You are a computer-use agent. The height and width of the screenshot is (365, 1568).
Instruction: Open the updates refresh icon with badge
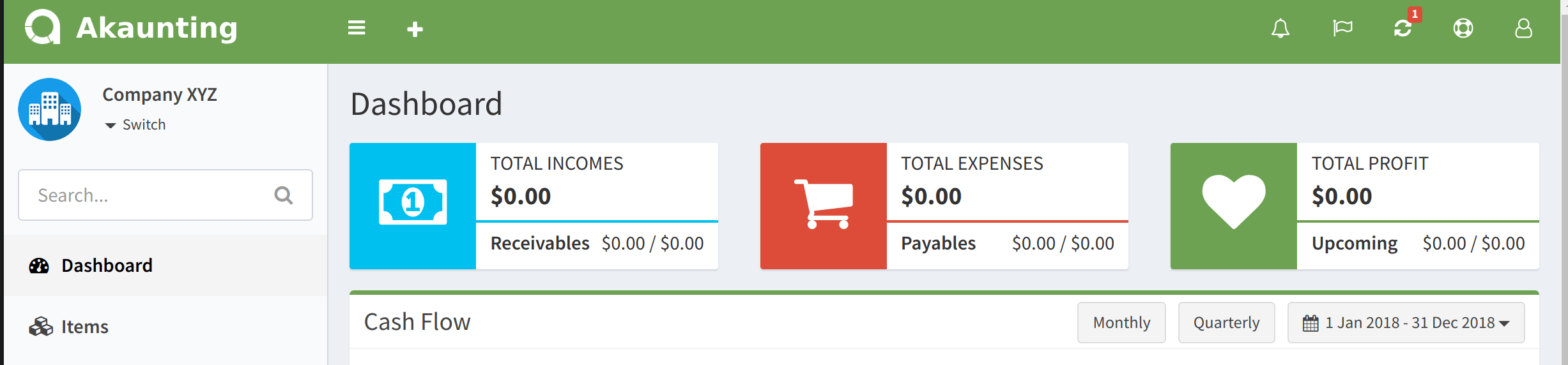1403,28
